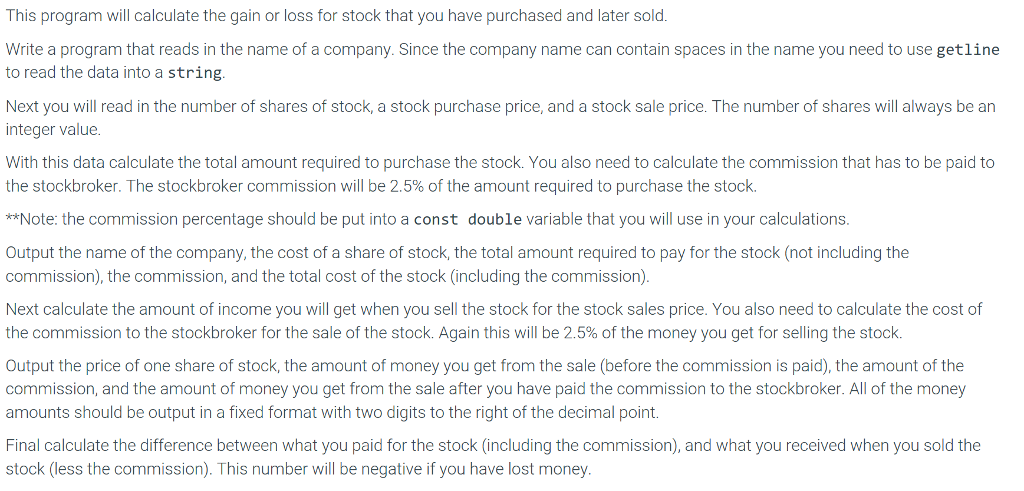This screenshot has height=491, width=1024.
Task: Select the "const double" code text
Action: (x=467, y=219)
